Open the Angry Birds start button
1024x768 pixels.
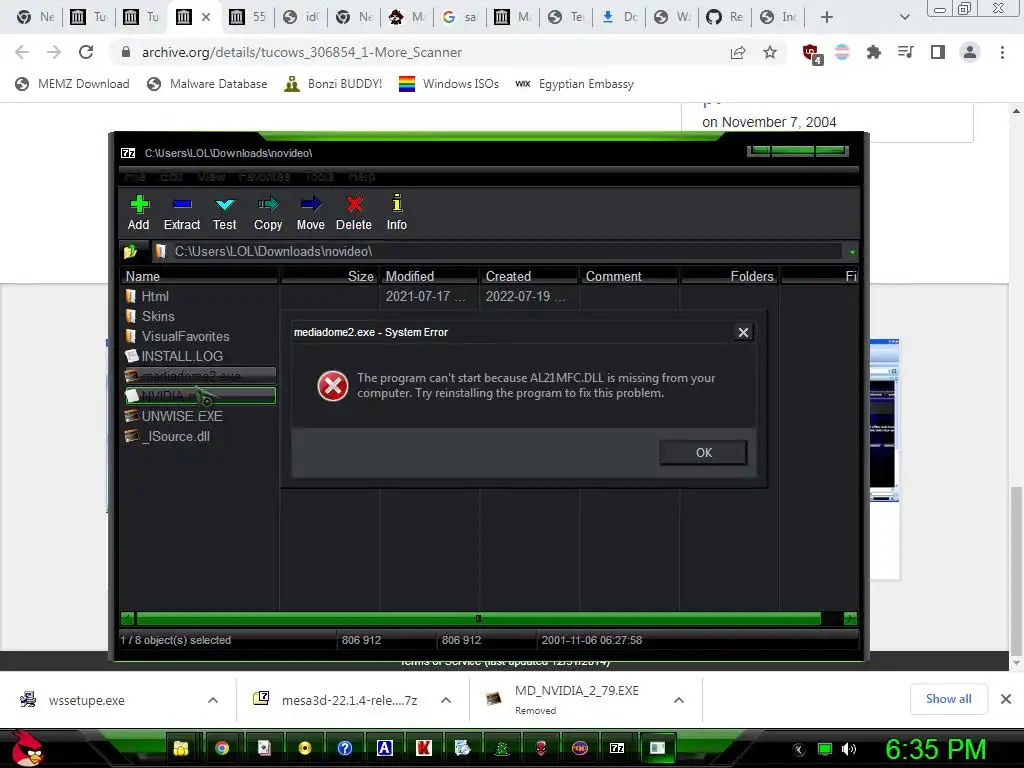(27, 748)
